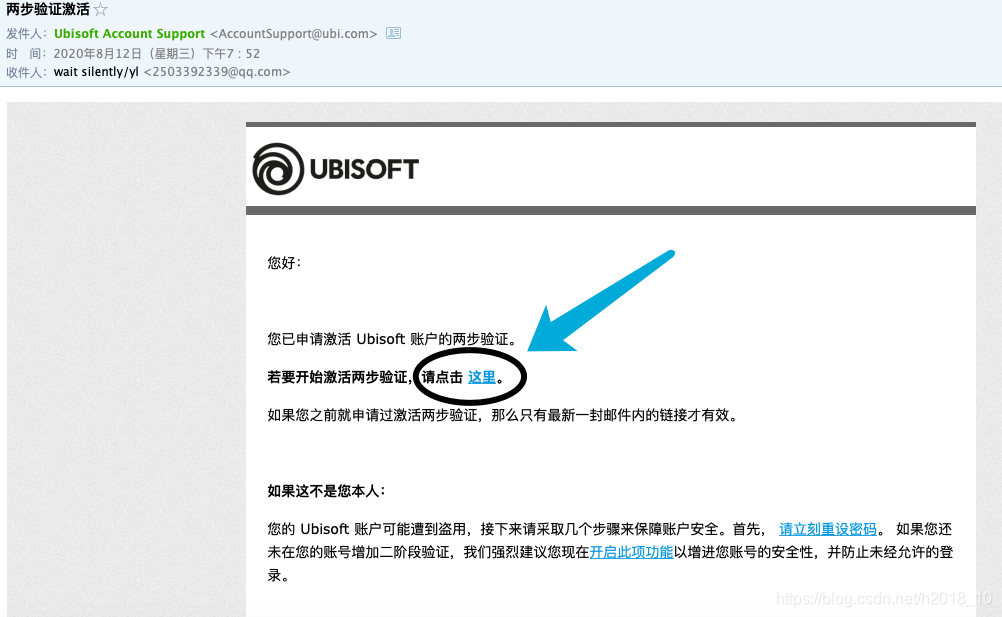Click sender address AccountSupport@ubi.com
Image resolution: width=1002 pixels, height=617 pixels.
pos(294,33)
